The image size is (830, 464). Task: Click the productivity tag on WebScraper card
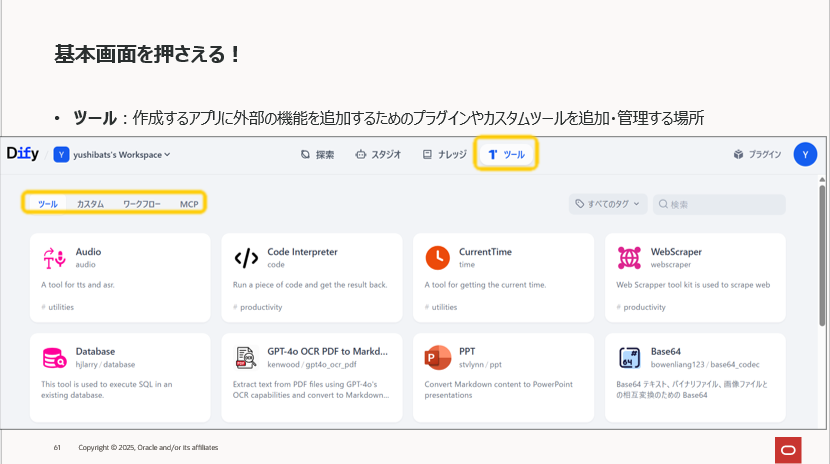click(x=641, y=307)
